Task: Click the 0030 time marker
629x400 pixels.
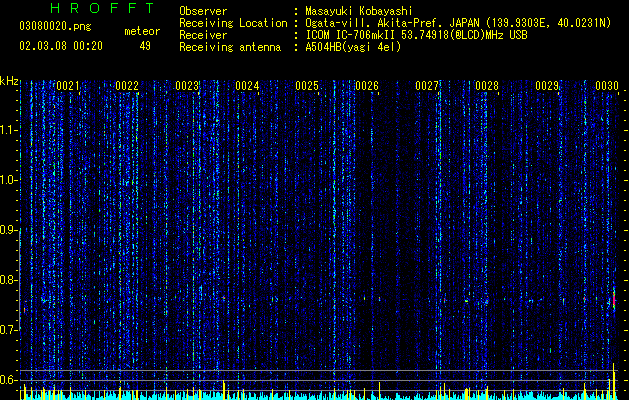Action: point(607,86)
